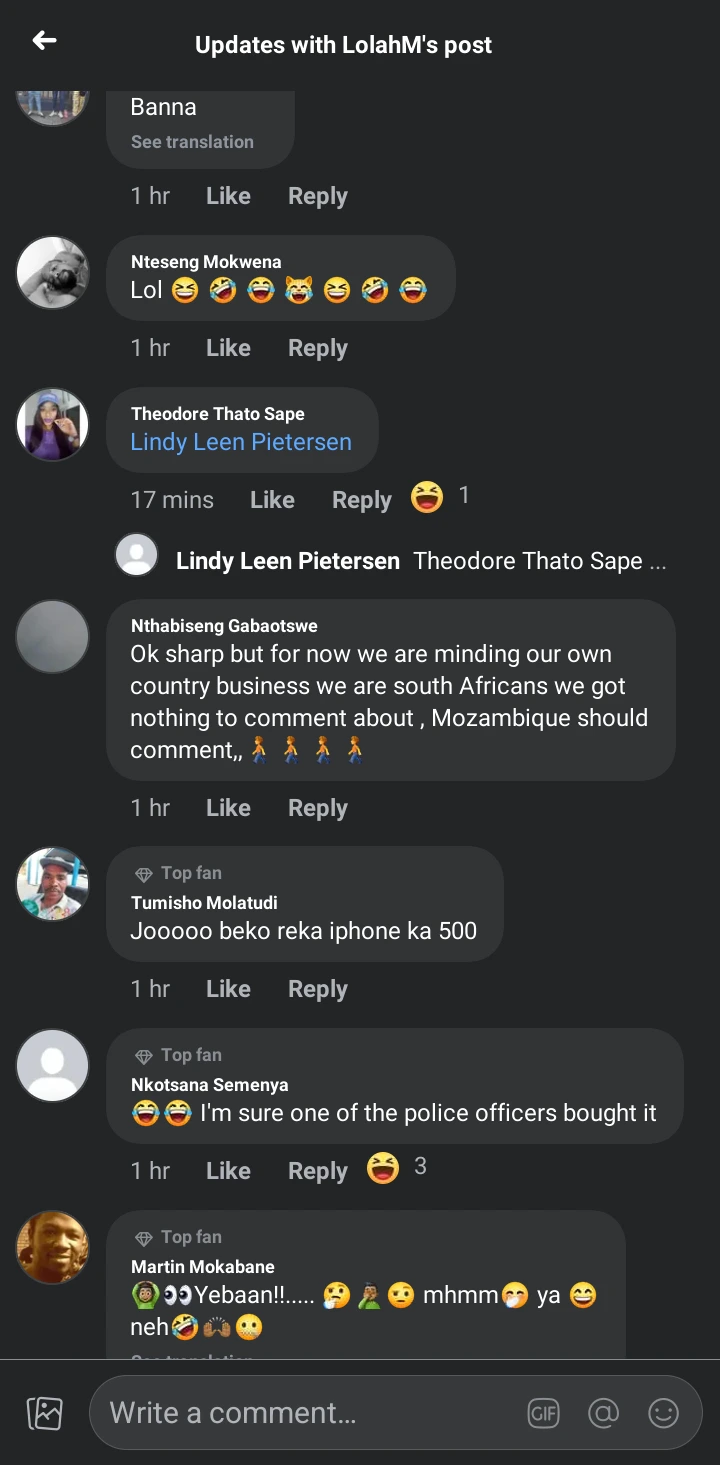Open the GIF picker icon
The width and height of the screenshot is (720, 1465).
pos(543,1413)
